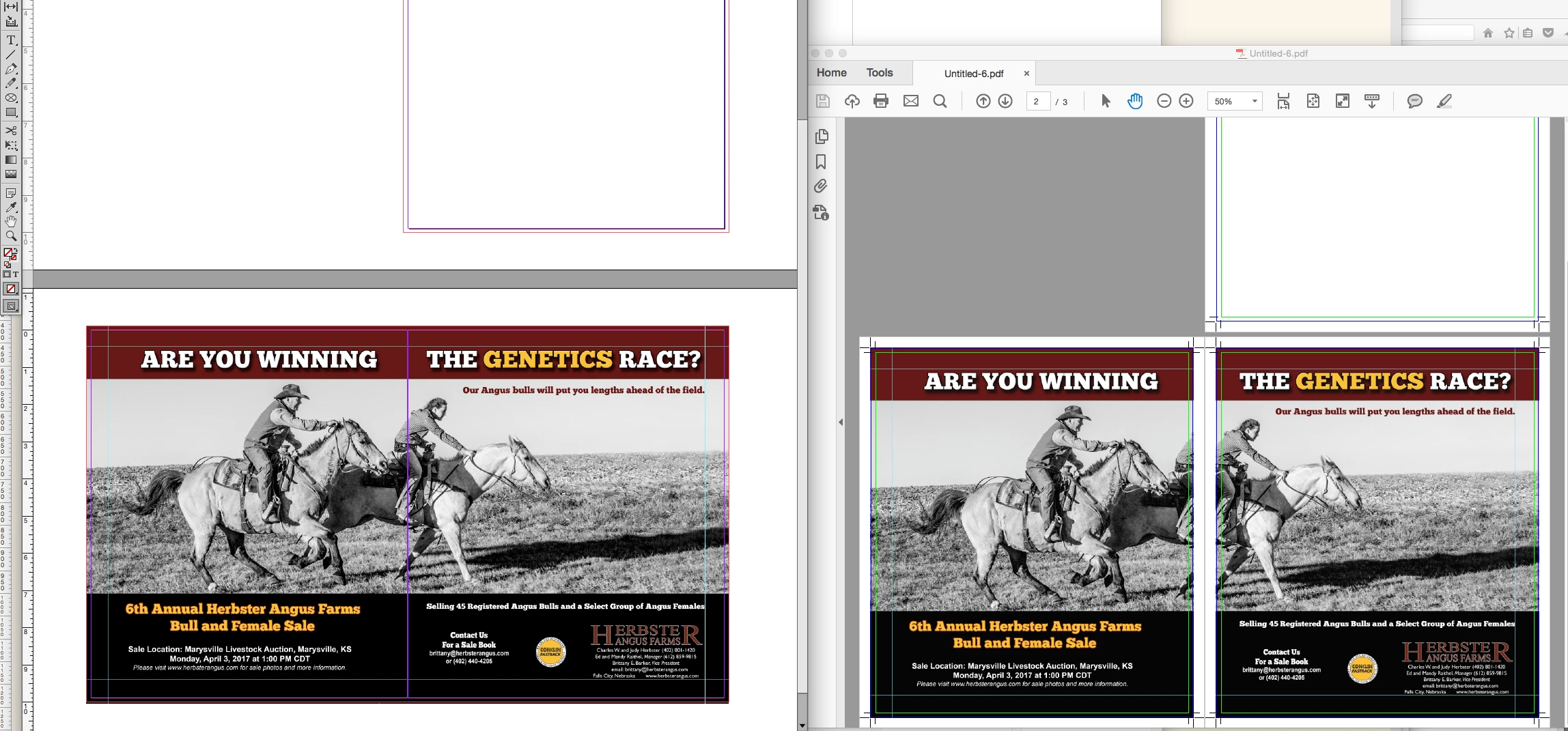
Task: Select the arrow selection tool in Acrobat
Action: (x=1106, y=101)
